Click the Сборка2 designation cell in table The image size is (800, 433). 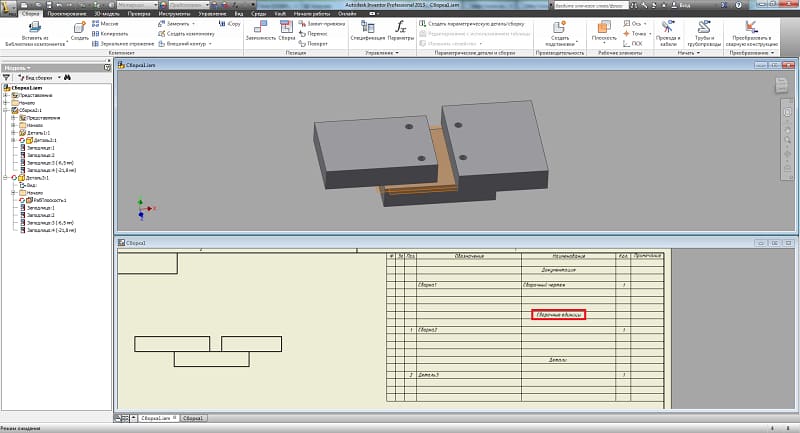pyautogui.click(x=468, y=330)
